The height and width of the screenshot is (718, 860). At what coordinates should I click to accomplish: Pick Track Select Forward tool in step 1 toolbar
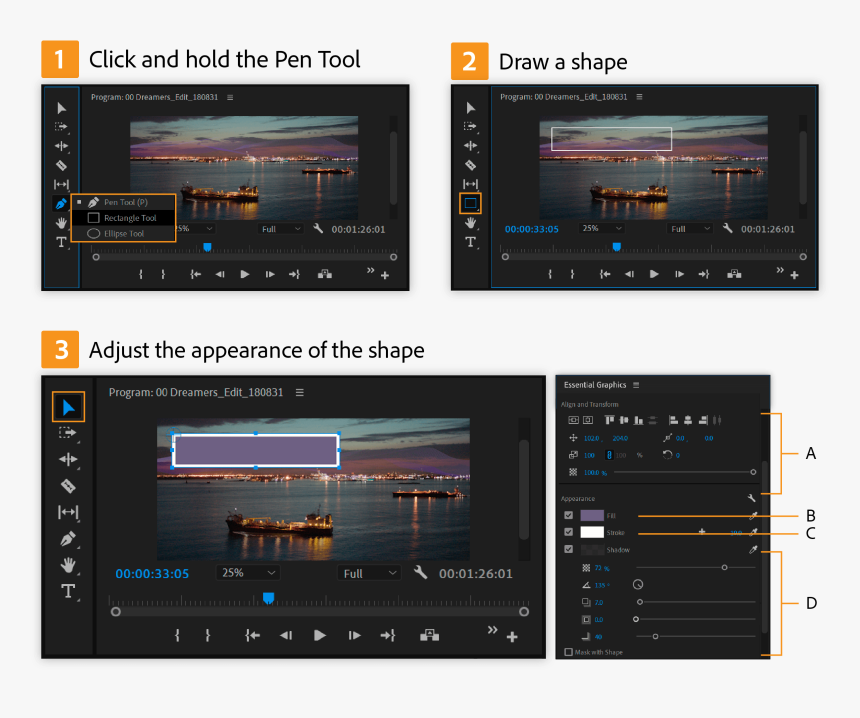pyautogui.click(x=61, y=127)
